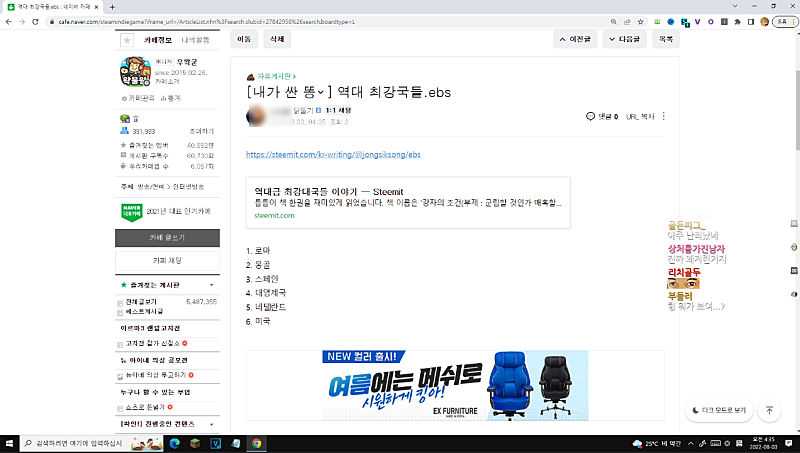Click the purple circle extension icon
This screenshot has width=800, height=453.
[711, 22]
